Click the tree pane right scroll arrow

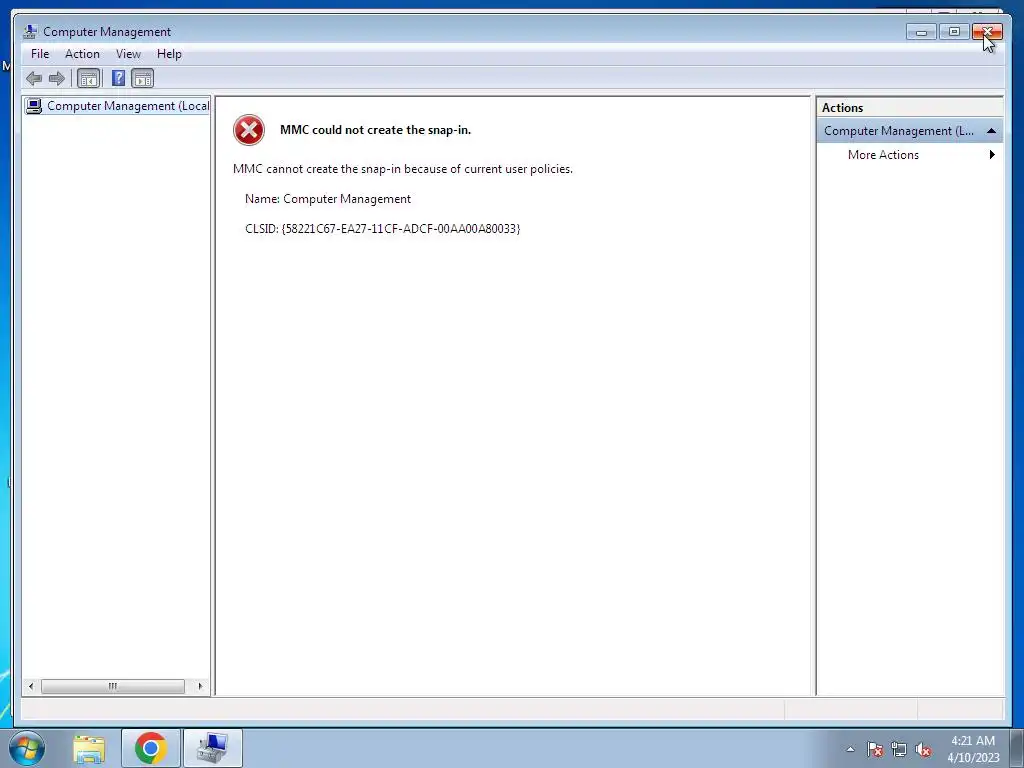tap(200, 686)
